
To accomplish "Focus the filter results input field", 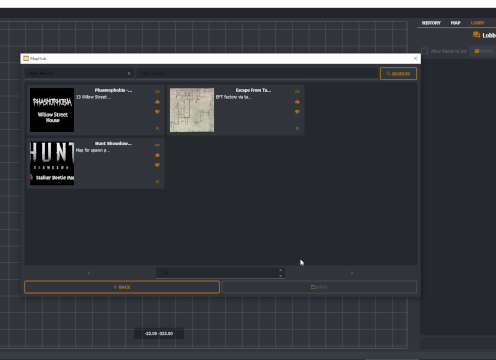I will 257,73.
